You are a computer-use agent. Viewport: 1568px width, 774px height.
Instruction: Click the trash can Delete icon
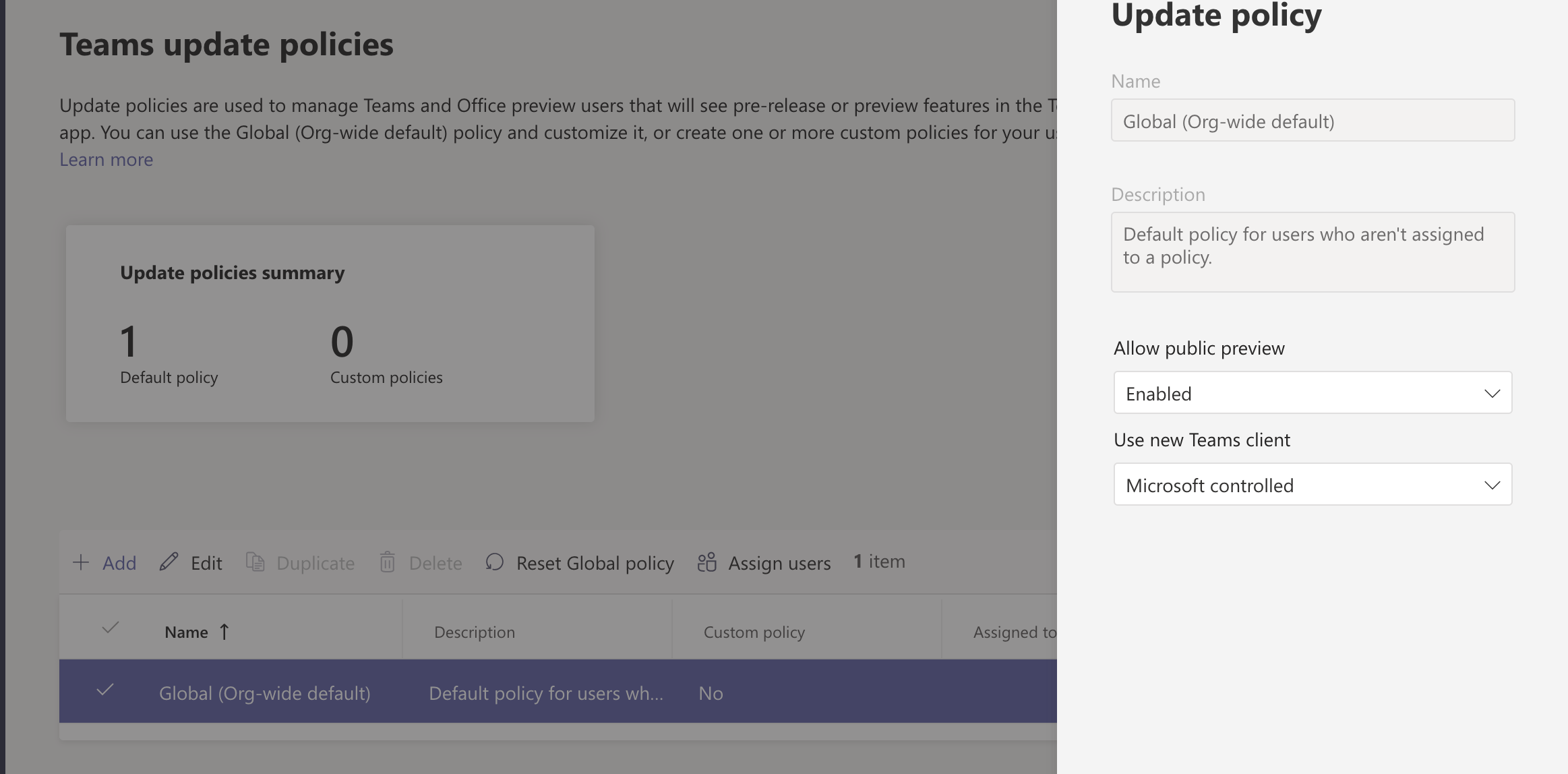click(x=387, y=562)
